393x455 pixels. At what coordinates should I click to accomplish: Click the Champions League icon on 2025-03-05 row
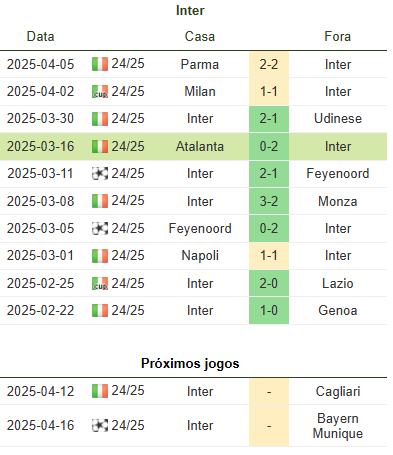[100, 228]
